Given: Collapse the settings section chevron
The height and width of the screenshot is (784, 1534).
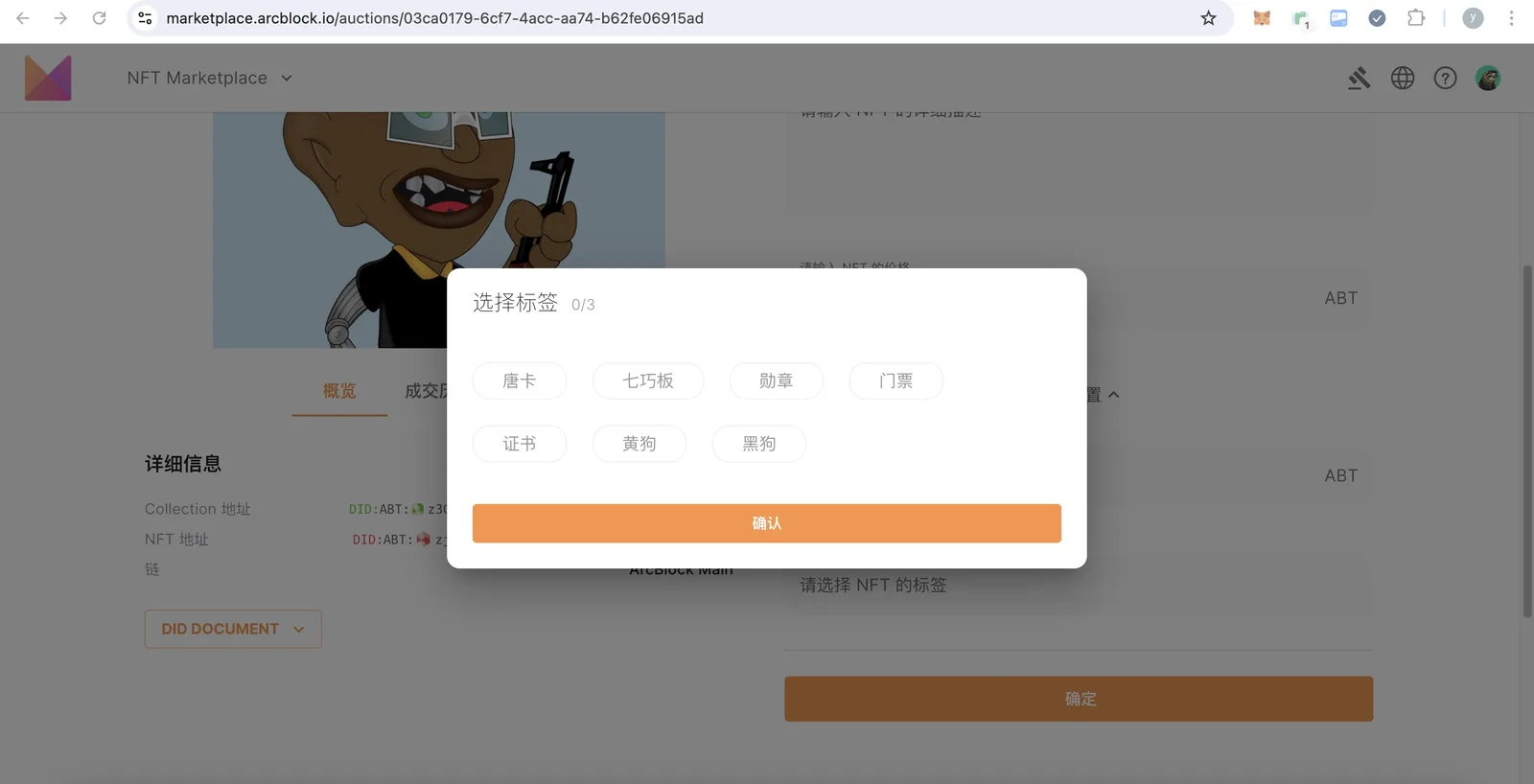Looking at the screenshot, I should coord(1114,395).
